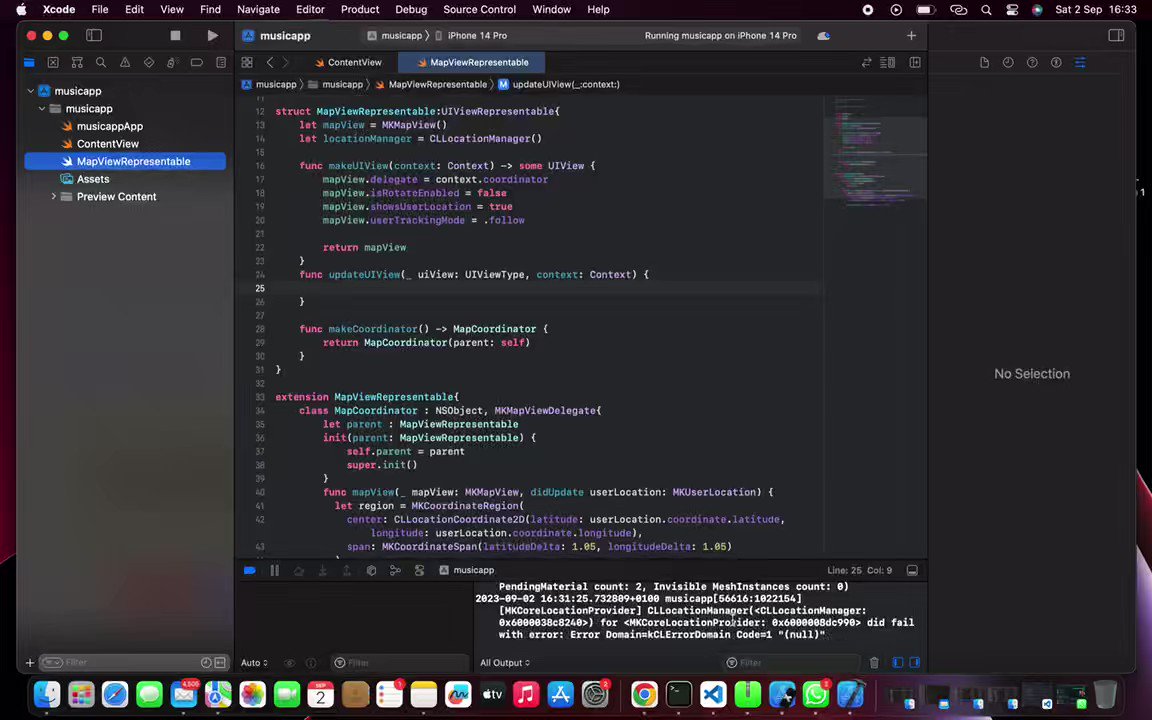Open the Report navigator
The width and height of the screenshot is (1152, 720).
click(x=221, y=62)
